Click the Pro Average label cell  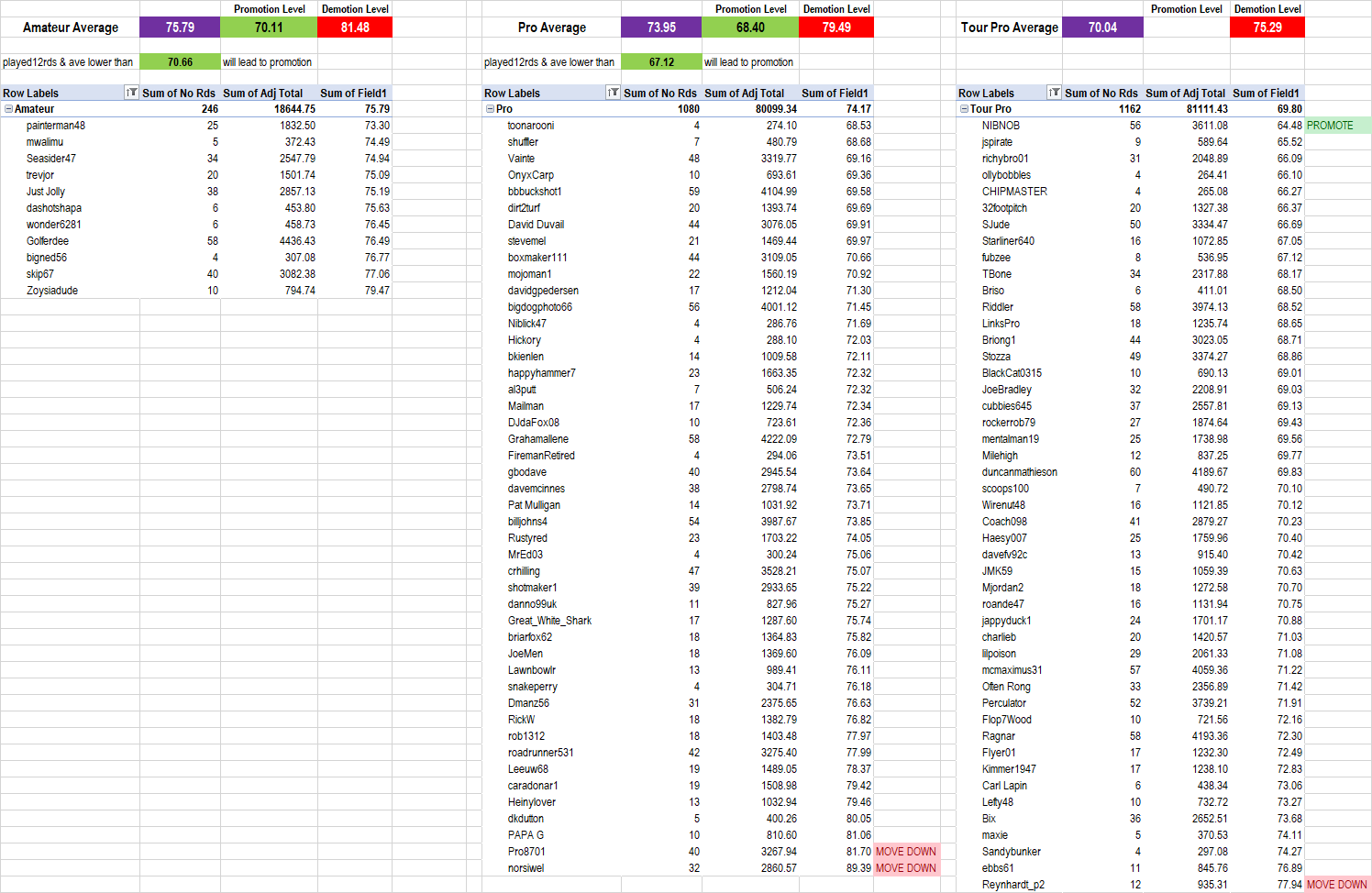551,28
